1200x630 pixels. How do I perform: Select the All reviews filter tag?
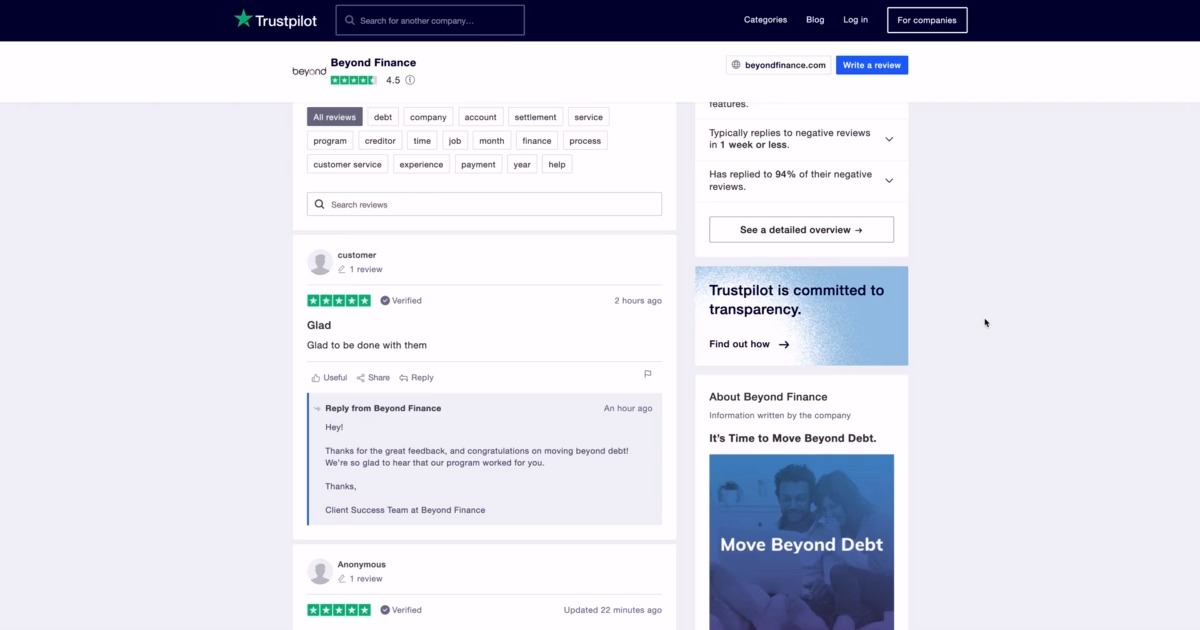click(335, 117)
